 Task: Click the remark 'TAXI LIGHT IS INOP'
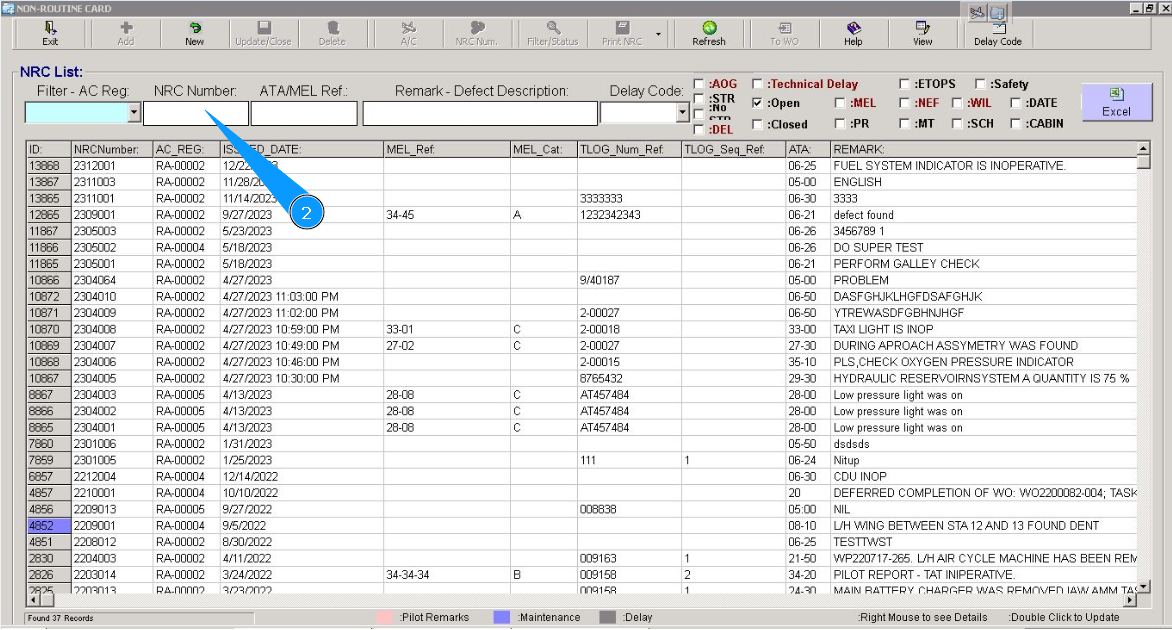pos(883,330)
